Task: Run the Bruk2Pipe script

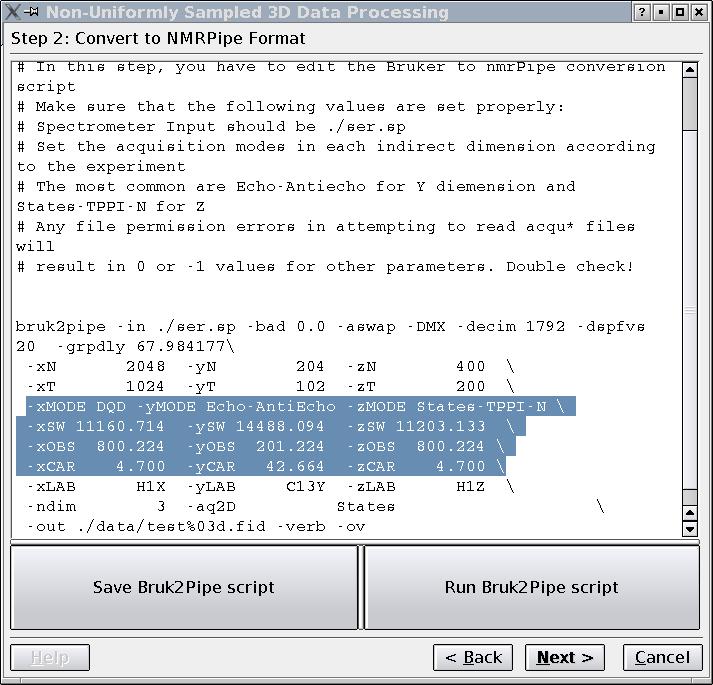Action: (x=531, y=587)
